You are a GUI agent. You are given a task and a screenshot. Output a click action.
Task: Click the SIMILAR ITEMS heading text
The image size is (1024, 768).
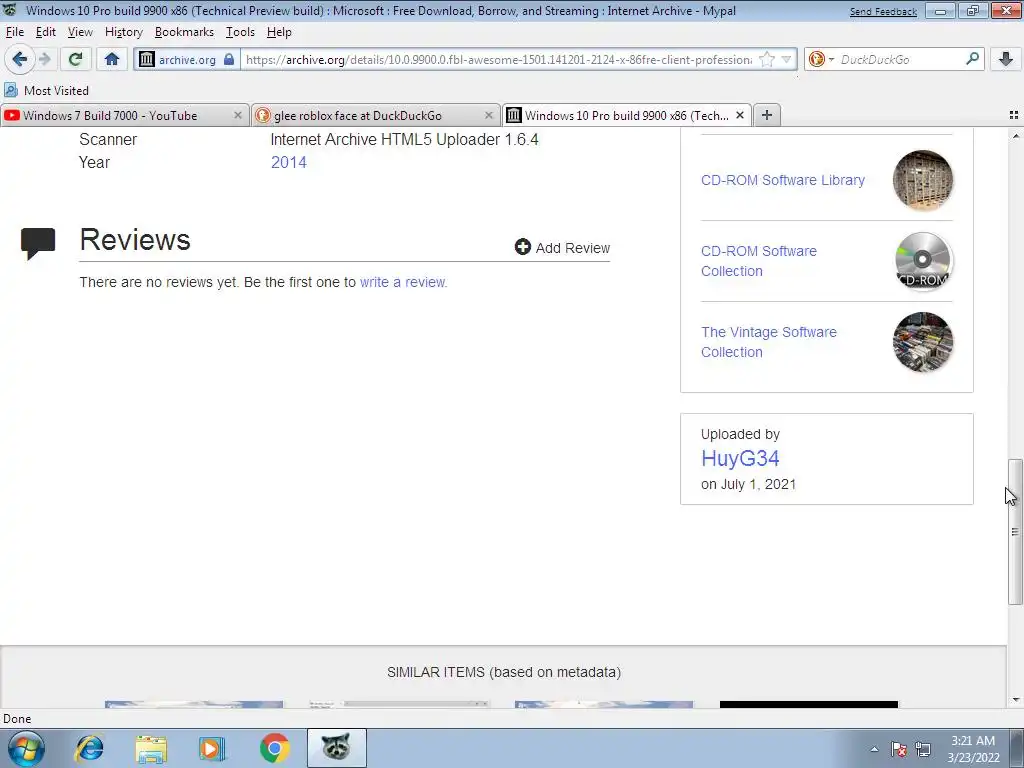[x=504, y=672]
